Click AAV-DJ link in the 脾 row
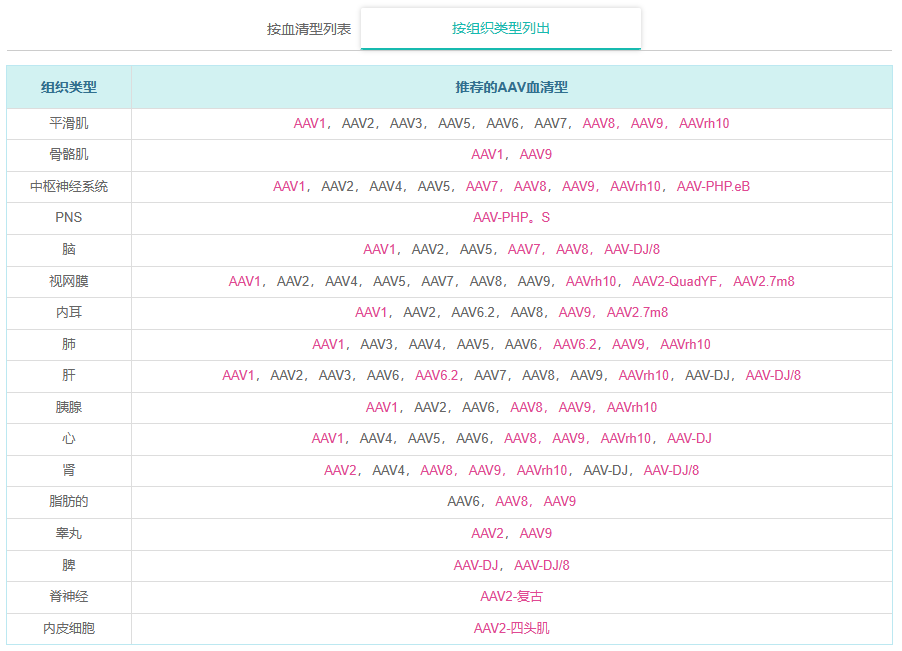 [x=476, y=565]
